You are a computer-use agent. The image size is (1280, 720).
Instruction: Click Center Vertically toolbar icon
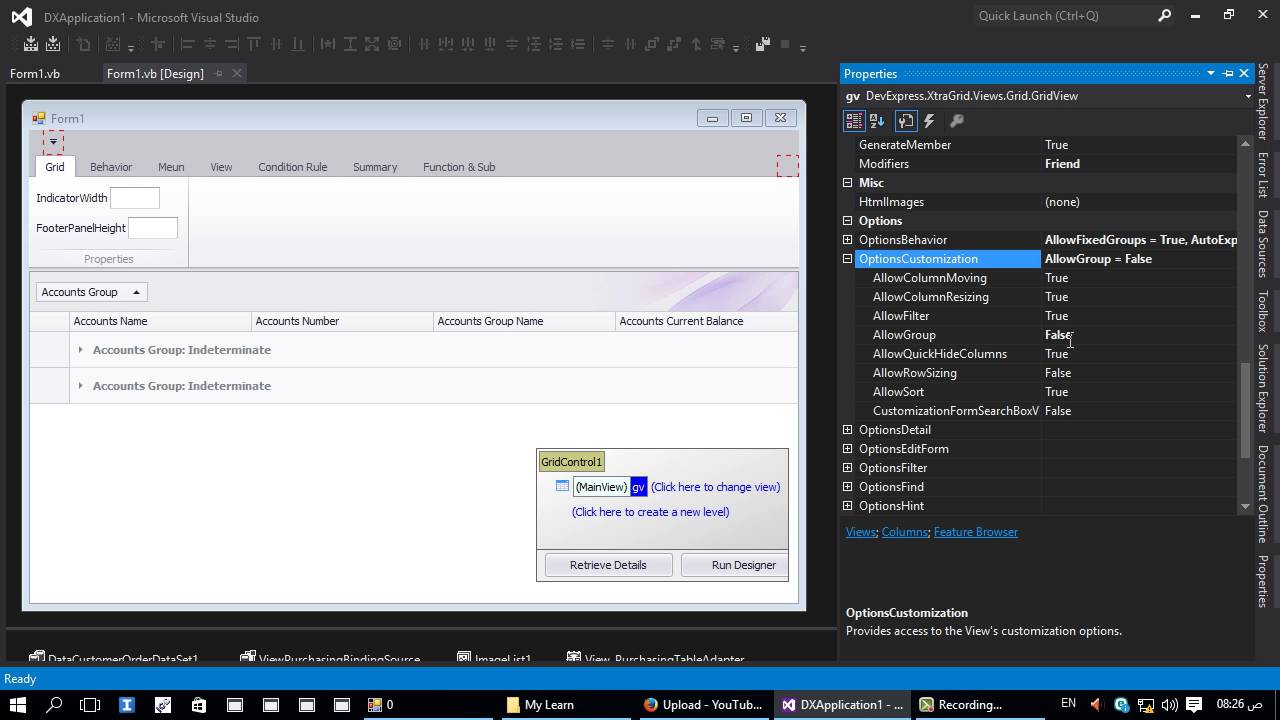(x=631, y=45)
